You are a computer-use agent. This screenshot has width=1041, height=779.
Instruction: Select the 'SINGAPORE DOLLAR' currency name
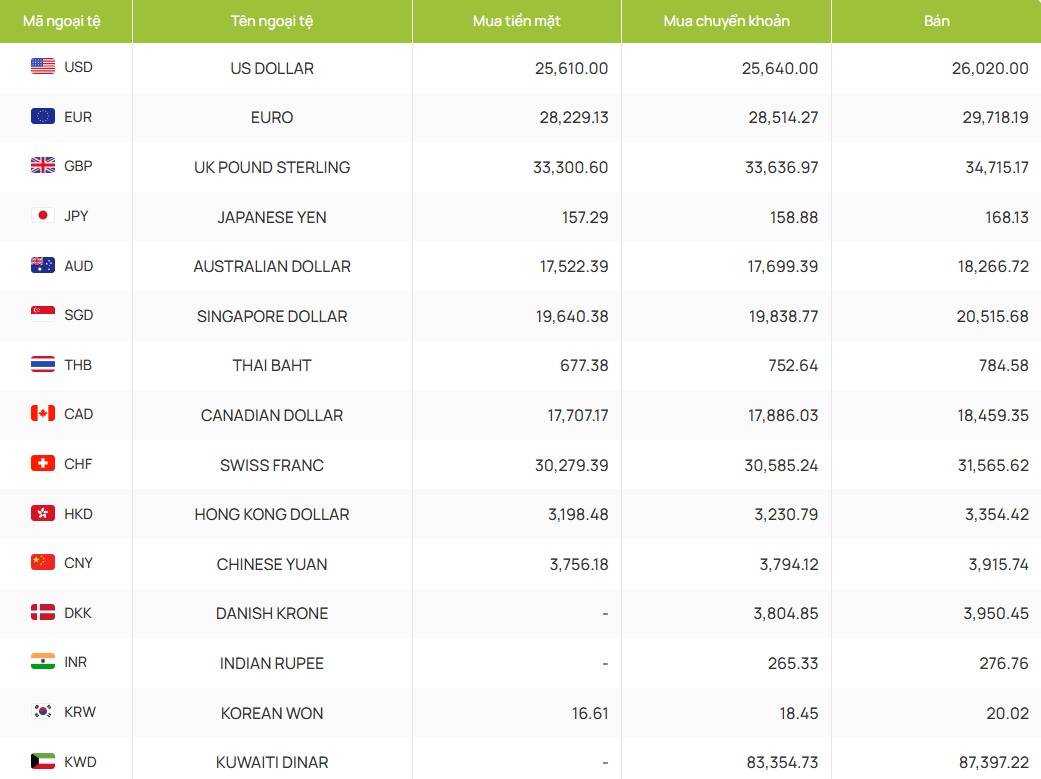click(x=272, y=316)
